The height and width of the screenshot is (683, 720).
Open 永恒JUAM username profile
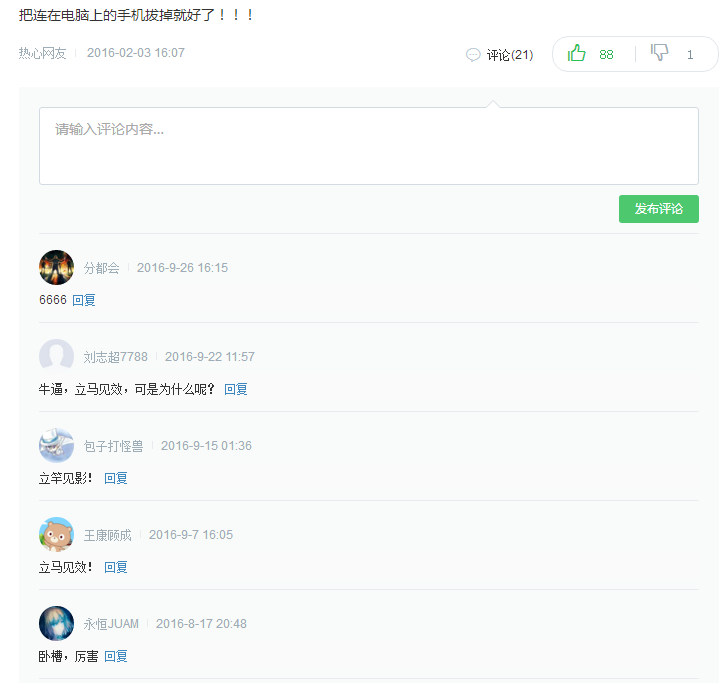pos(111,624)
